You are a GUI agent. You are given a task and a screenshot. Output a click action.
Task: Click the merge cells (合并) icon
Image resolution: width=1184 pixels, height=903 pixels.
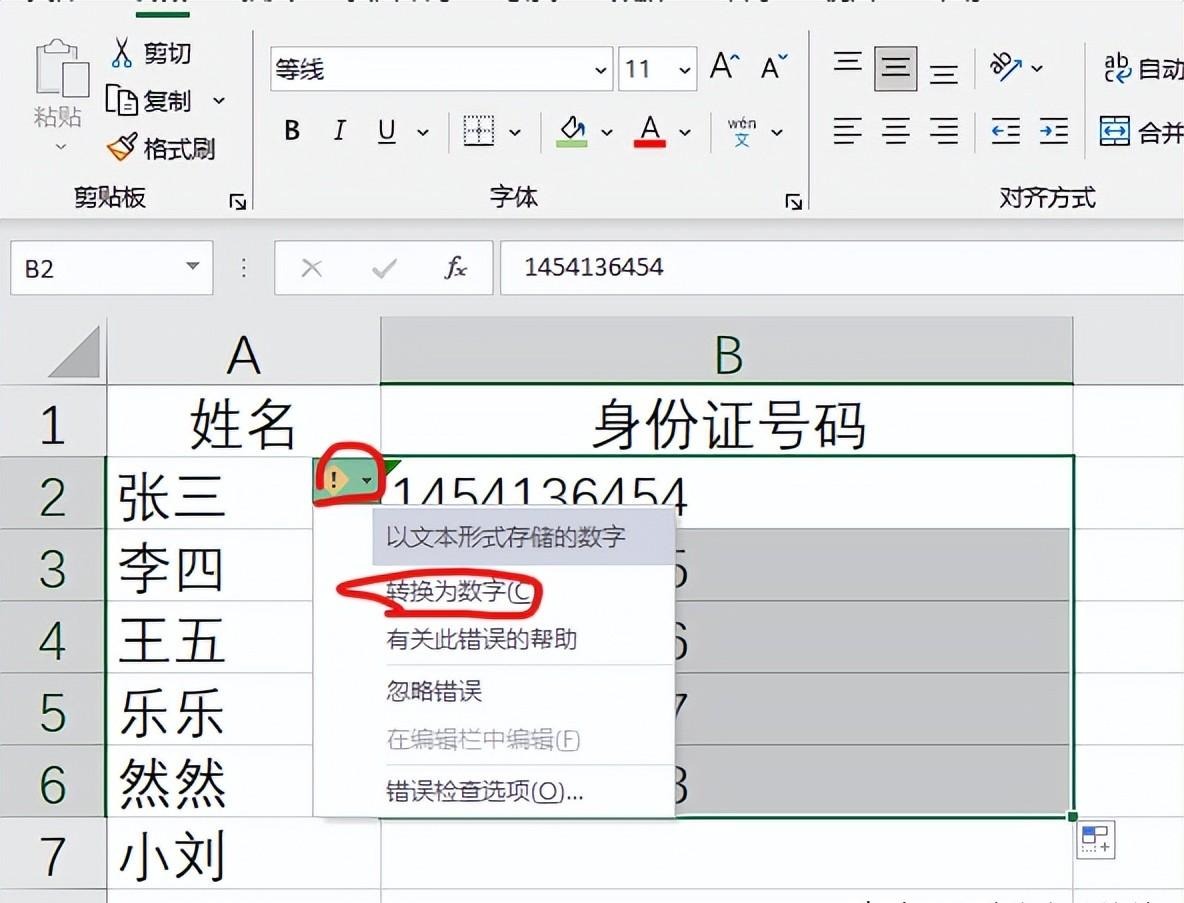coord(1115,131)
